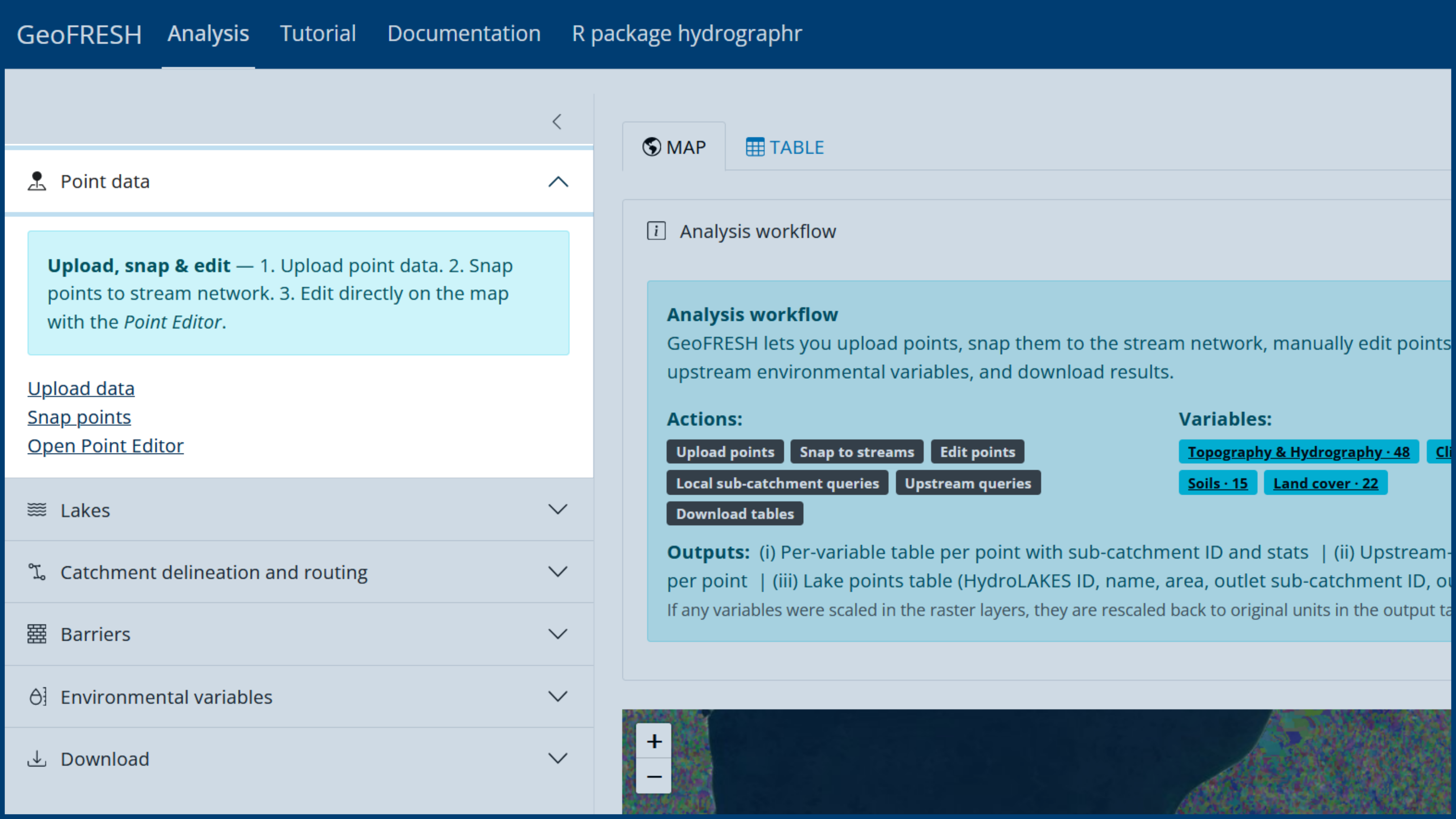Click the 'Variables:' label

[1225, 419]
